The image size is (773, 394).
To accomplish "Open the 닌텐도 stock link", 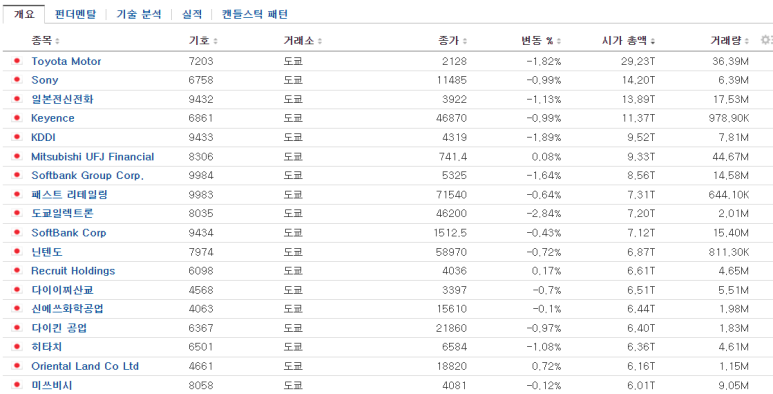I will 47,251.
